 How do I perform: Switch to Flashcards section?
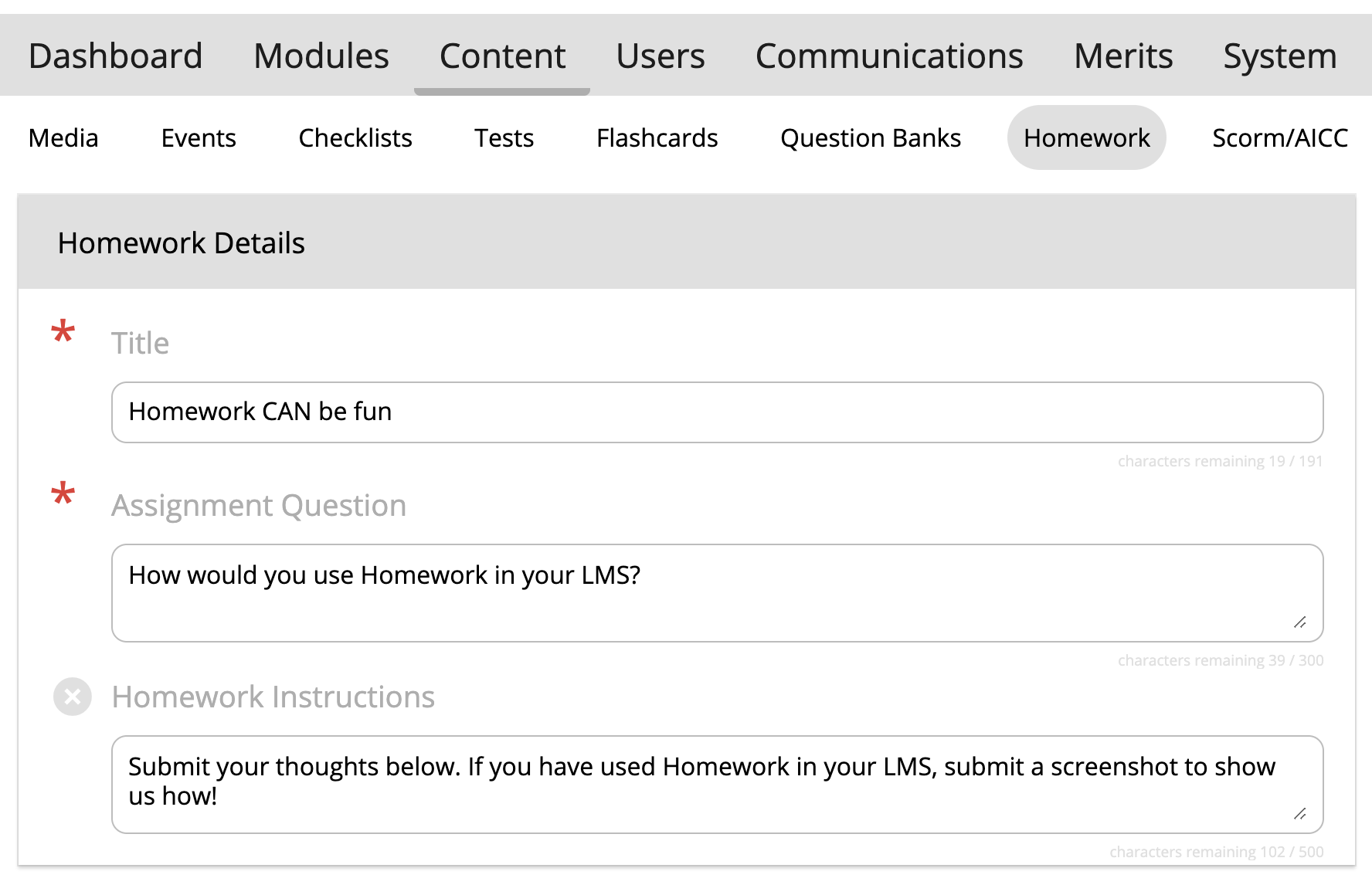657,137
